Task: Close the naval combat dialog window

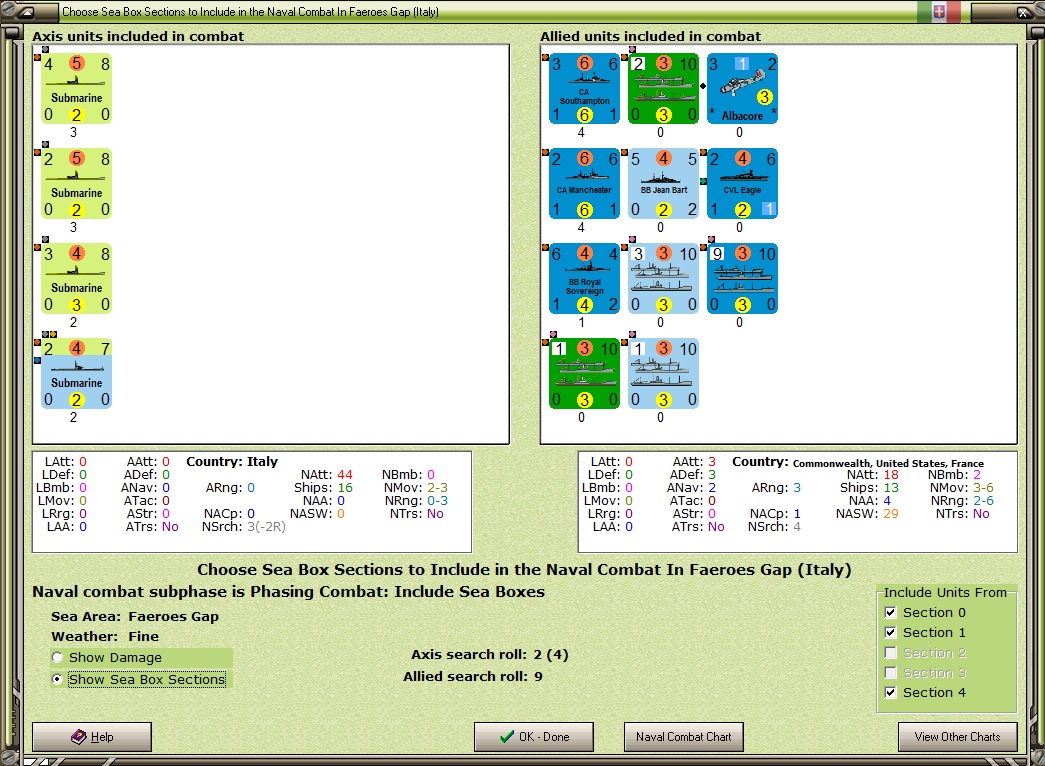Action: tap(1022, 12)
